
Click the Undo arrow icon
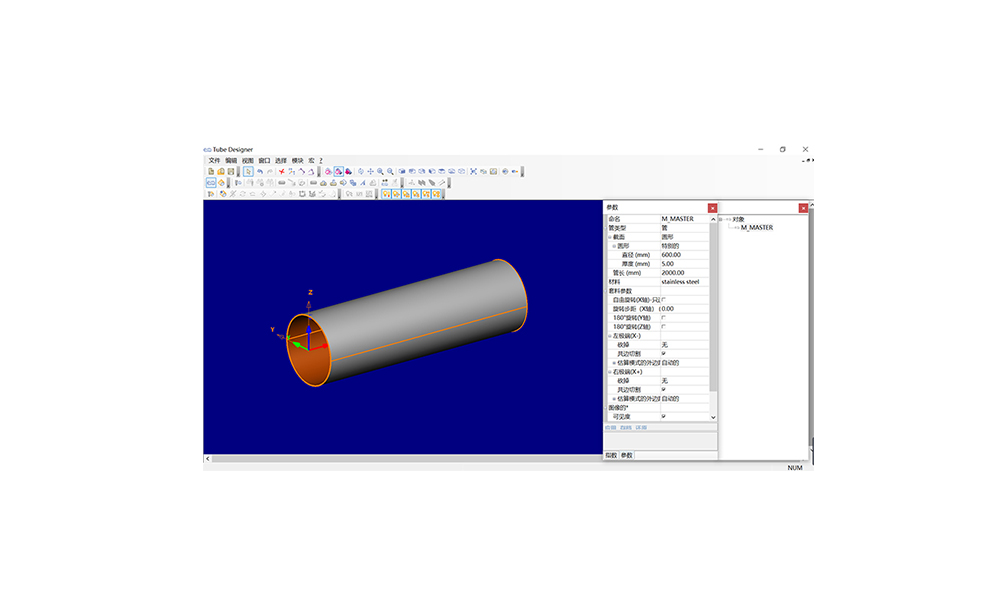pos(260,172)
